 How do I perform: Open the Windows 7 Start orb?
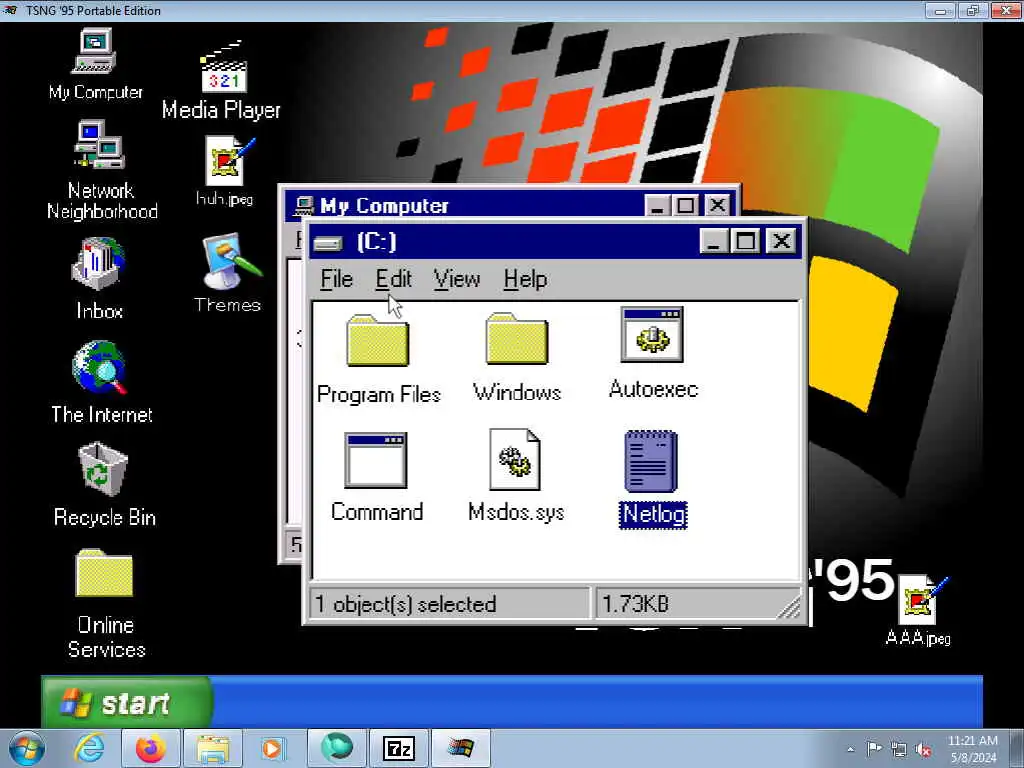click(26, 748)
